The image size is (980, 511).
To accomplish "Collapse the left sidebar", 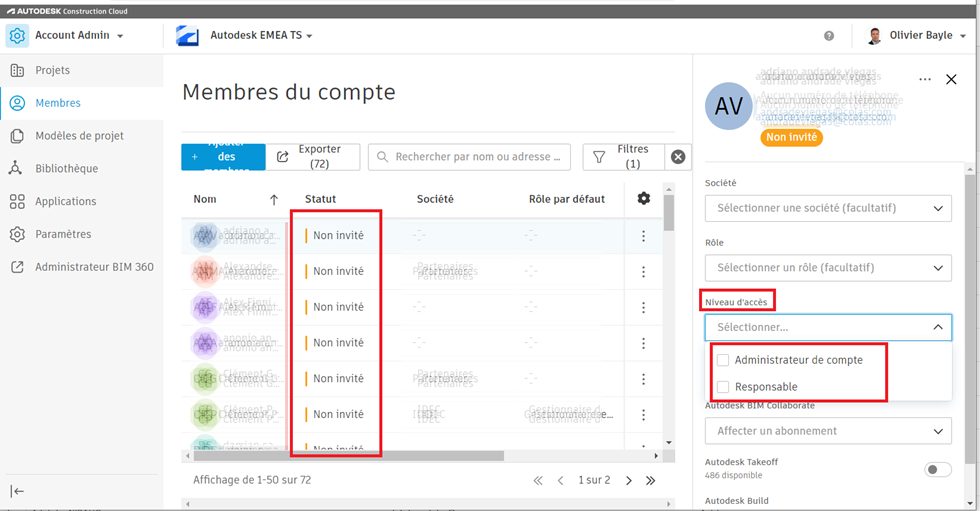I will pyautogui.click(x=17, y=491).
